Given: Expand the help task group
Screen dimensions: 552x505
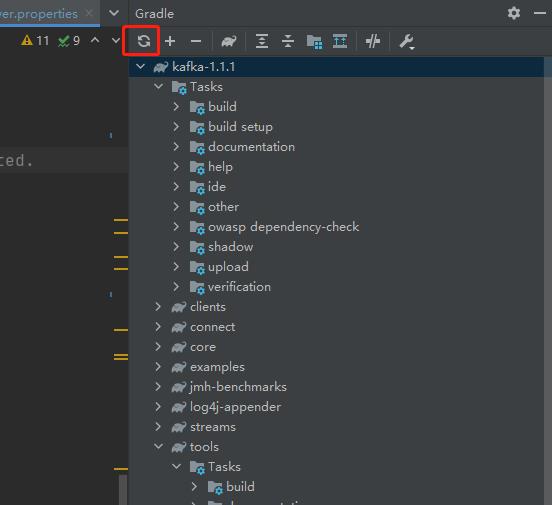Looking at the screenshot, I should point(176,167).
